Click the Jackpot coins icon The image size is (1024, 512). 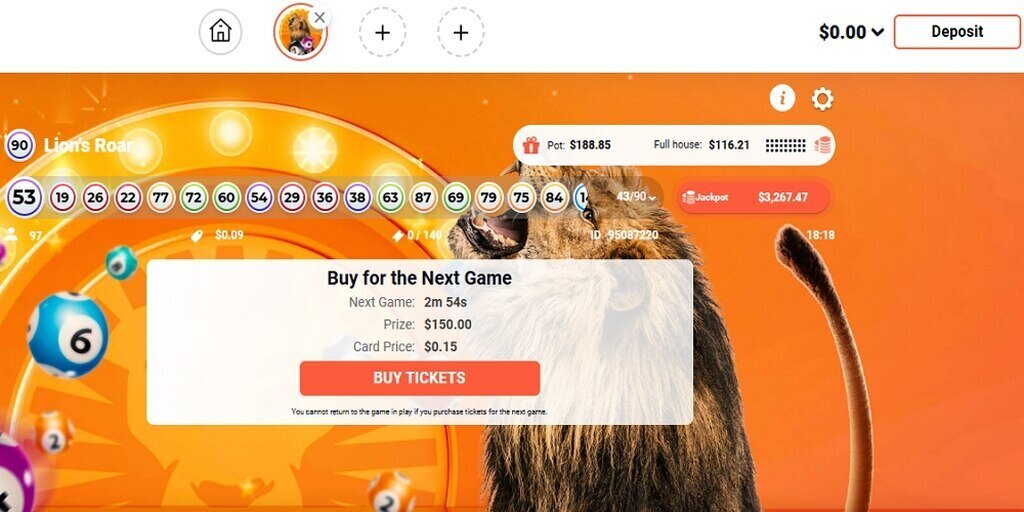[688, 197]
